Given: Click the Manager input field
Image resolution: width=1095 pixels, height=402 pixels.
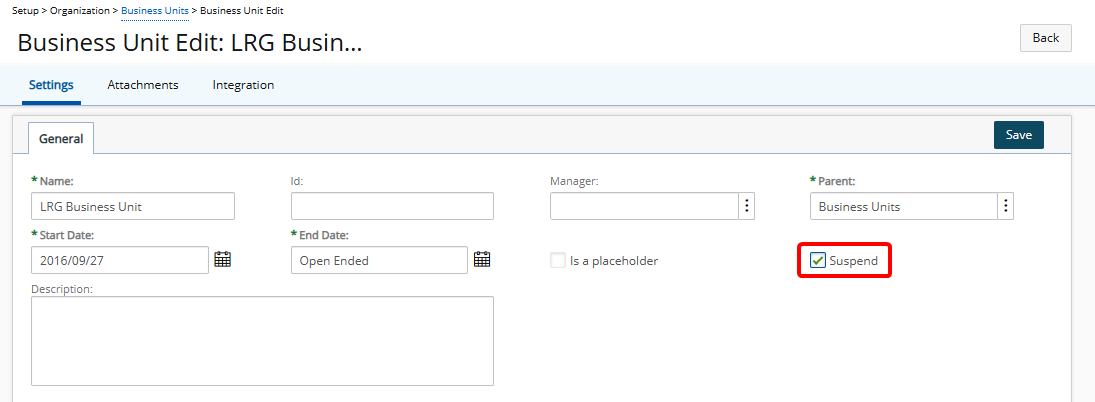Looking at the screenshot, I should pyautogui.click(x=645, y=206).
